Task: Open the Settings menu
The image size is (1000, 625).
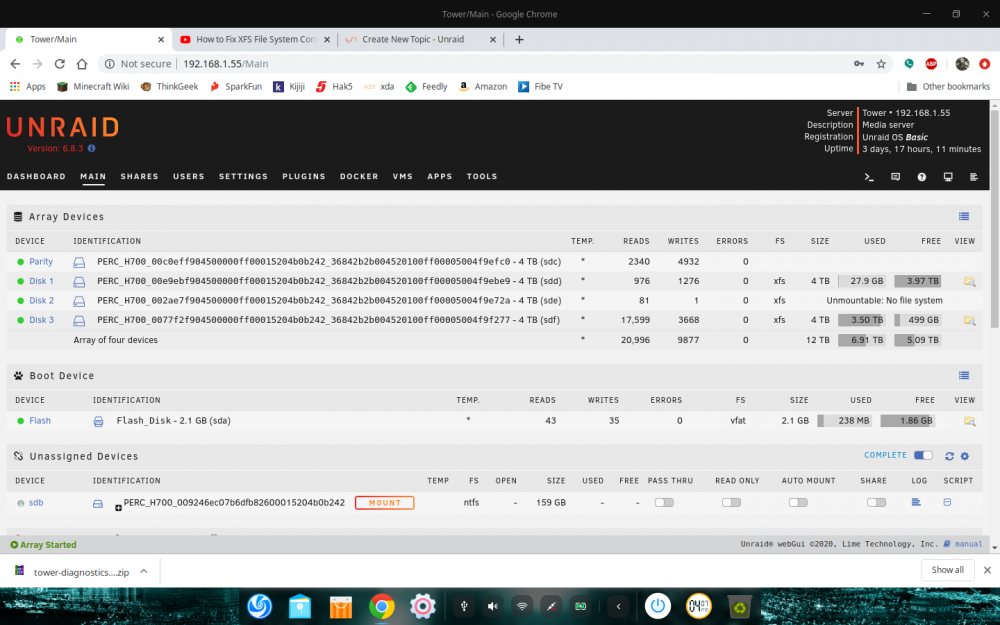Action: [243, 177]
